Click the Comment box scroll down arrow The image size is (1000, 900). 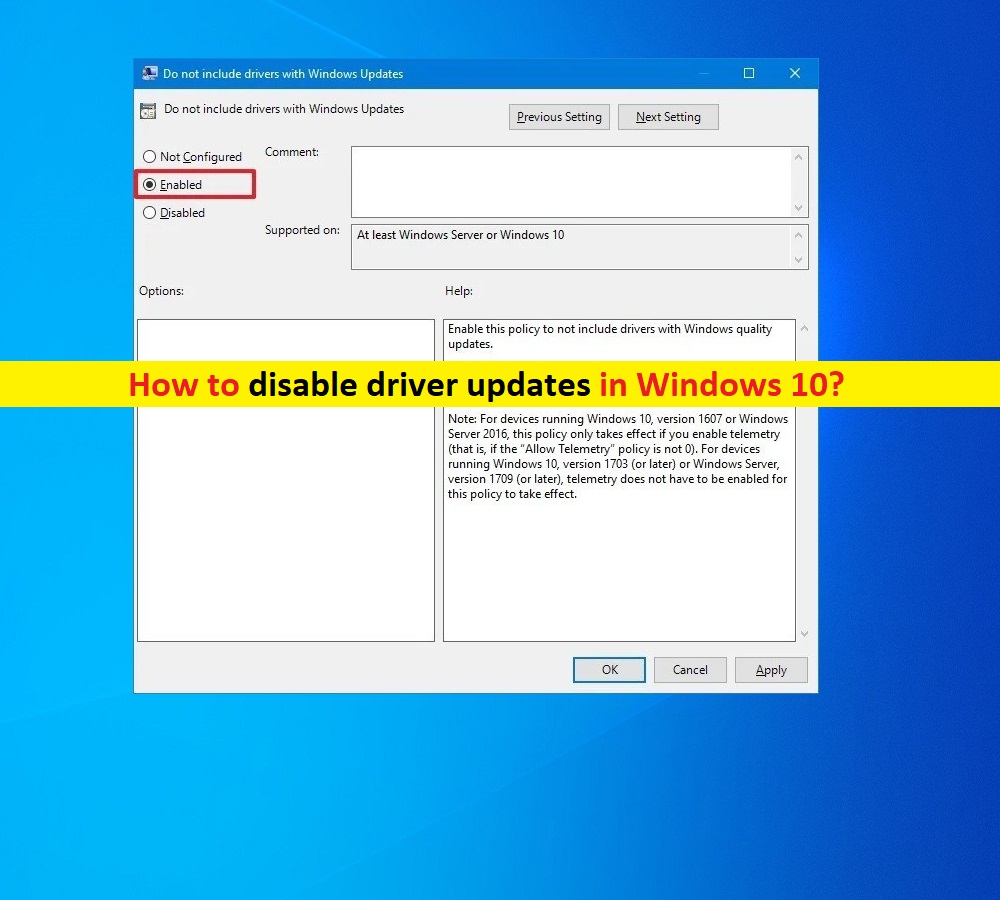(799, 207)
